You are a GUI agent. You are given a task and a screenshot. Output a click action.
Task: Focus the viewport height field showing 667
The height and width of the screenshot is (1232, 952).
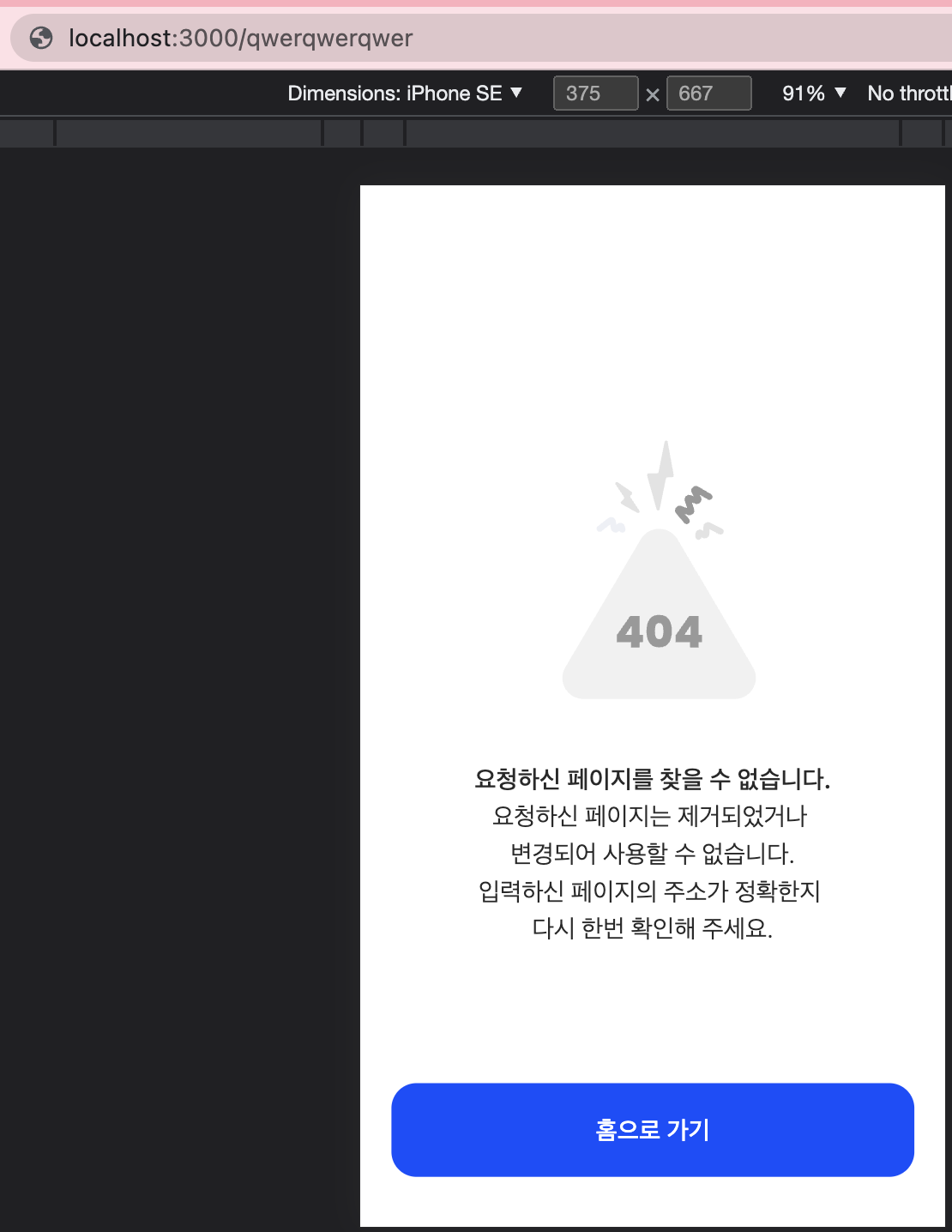point(708,94)
